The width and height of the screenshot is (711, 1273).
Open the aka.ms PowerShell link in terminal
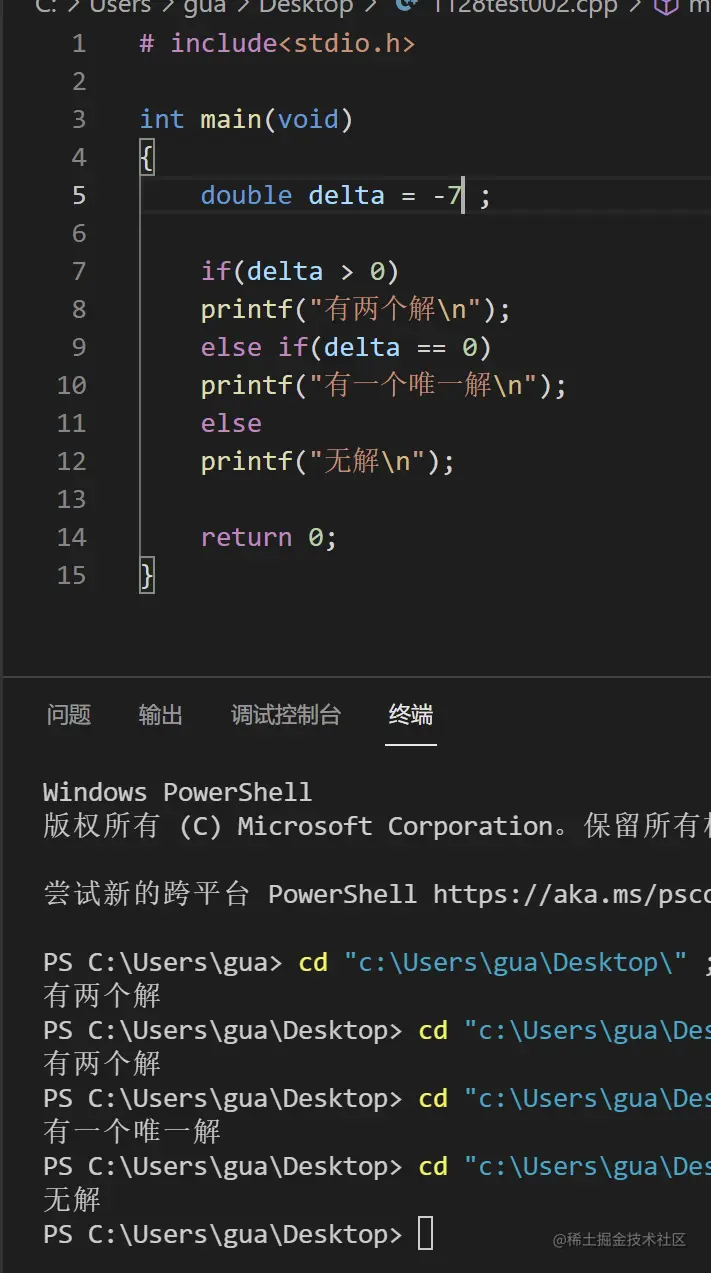[x=572, y=893]
